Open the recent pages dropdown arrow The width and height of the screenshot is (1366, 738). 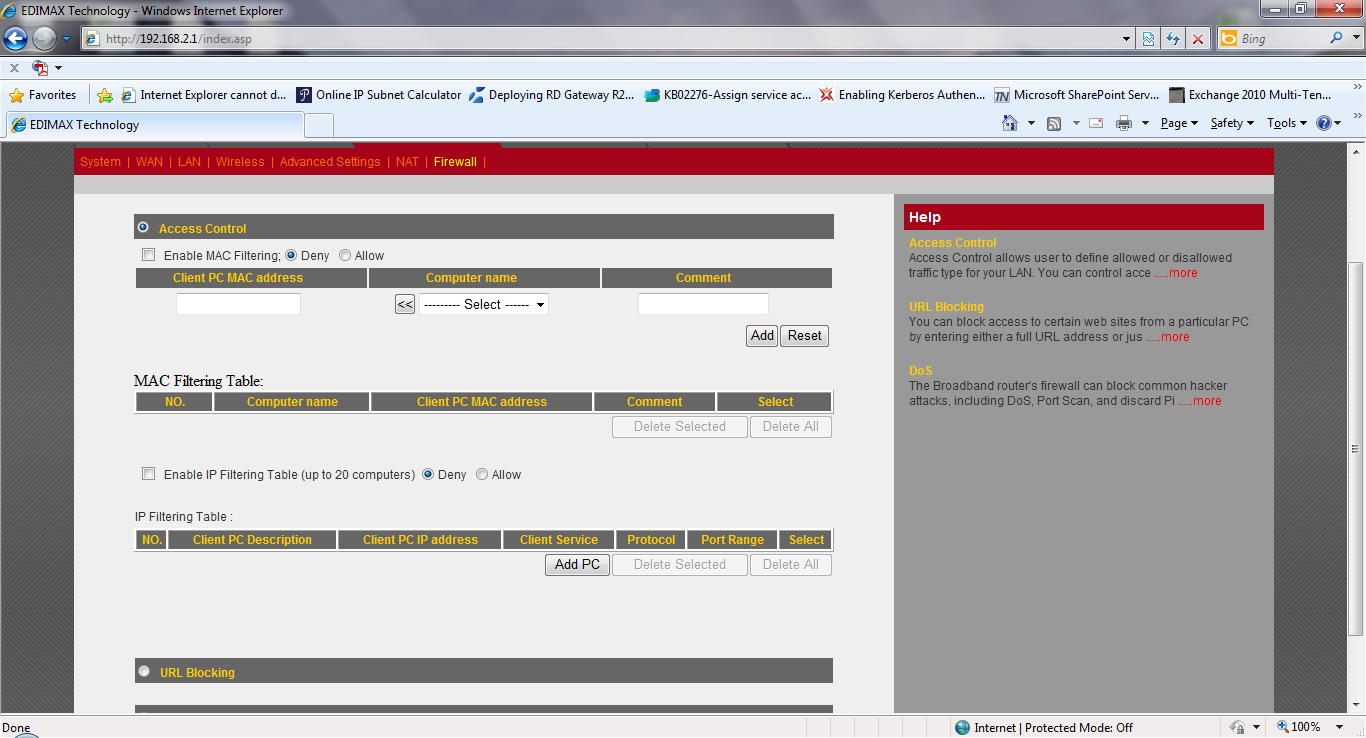[66, 39]
